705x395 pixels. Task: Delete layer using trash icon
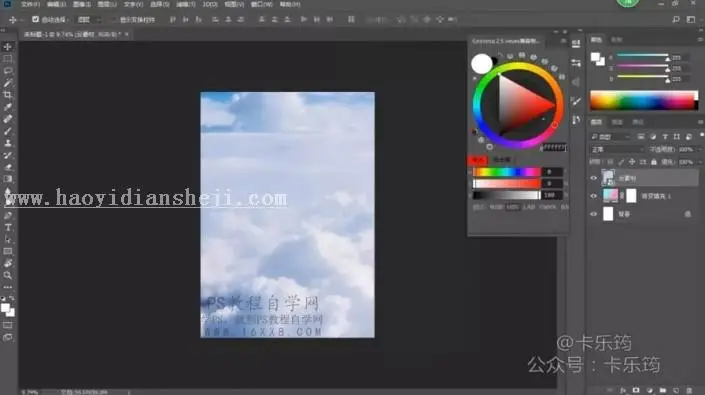689,391
